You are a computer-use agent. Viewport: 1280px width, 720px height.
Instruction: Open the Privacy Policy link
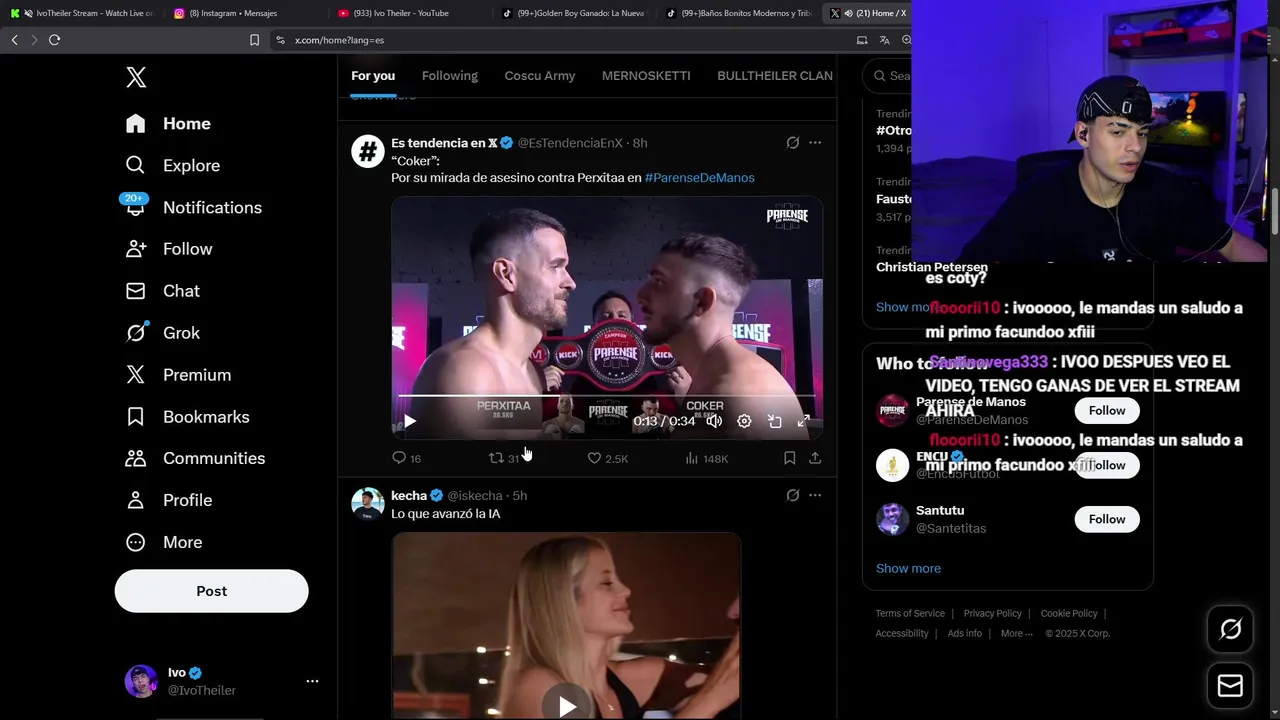pos(993,614)
